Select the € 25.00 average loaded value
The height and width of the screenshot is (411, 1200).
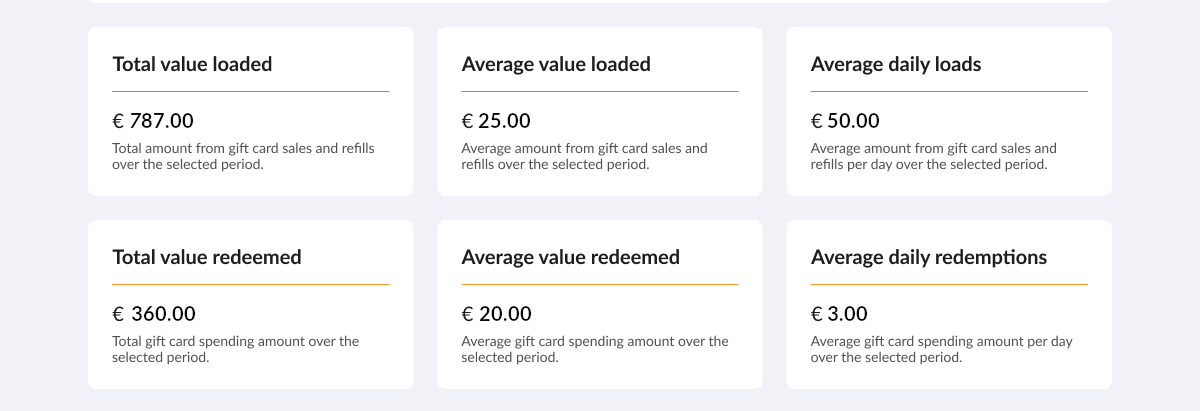(x=496, y=121)
